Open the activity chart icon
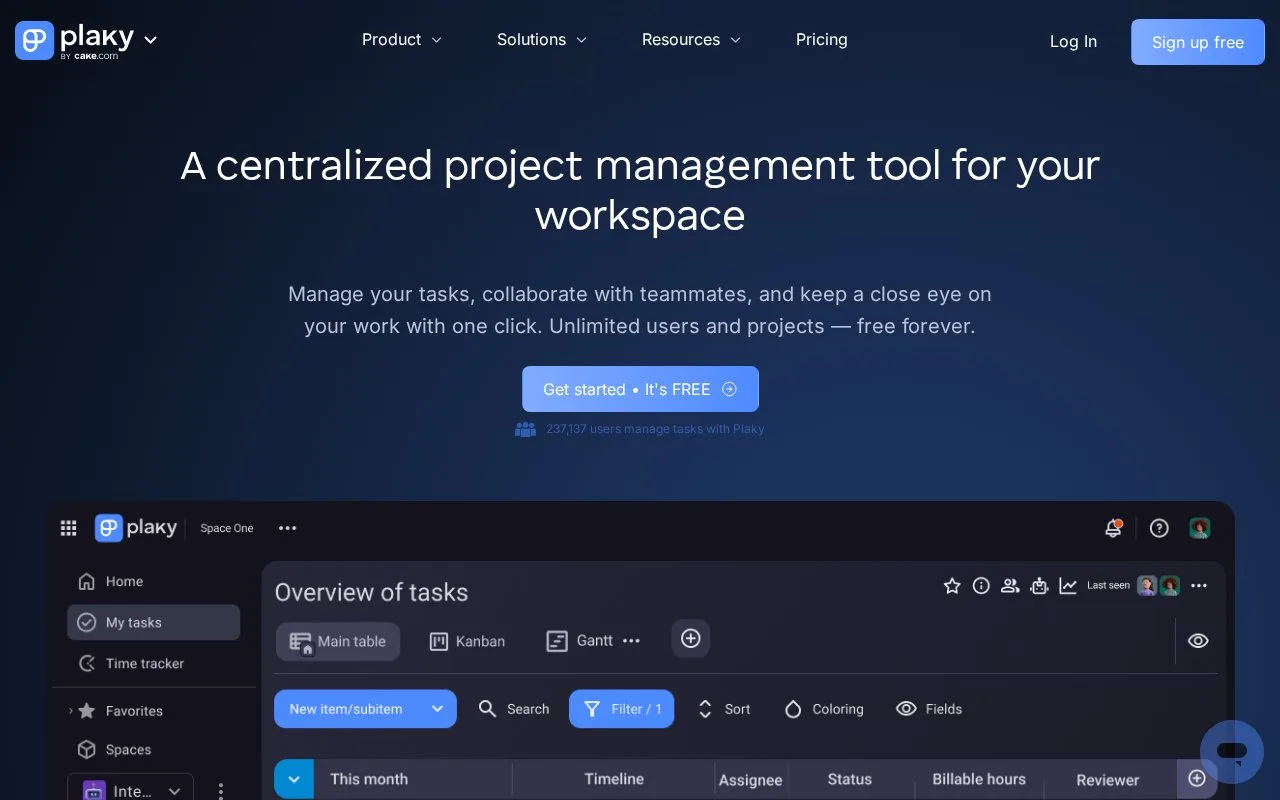The height and width of the screenshot is (800, 1280). click(1068, 586)
